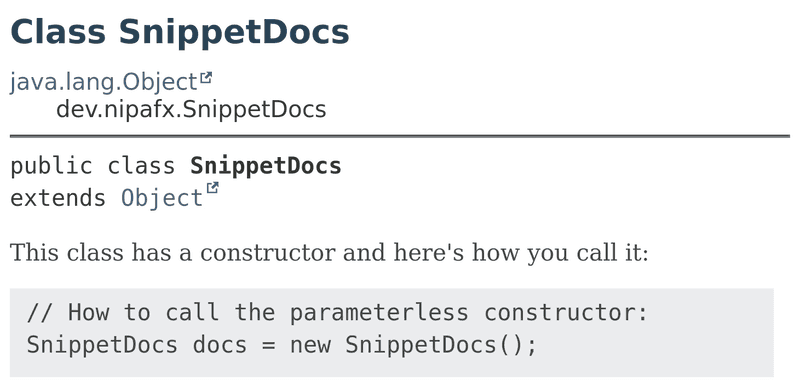
Task: Click the 'docs' variable name in snippet
Action: [x=220, y=345]
